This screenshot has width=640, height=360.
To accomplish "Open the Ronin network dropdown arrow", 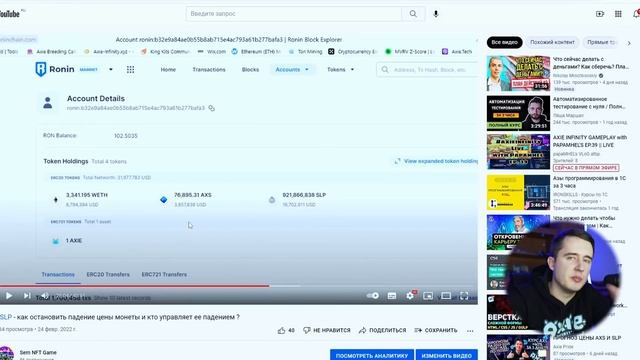I will point(111,69).
